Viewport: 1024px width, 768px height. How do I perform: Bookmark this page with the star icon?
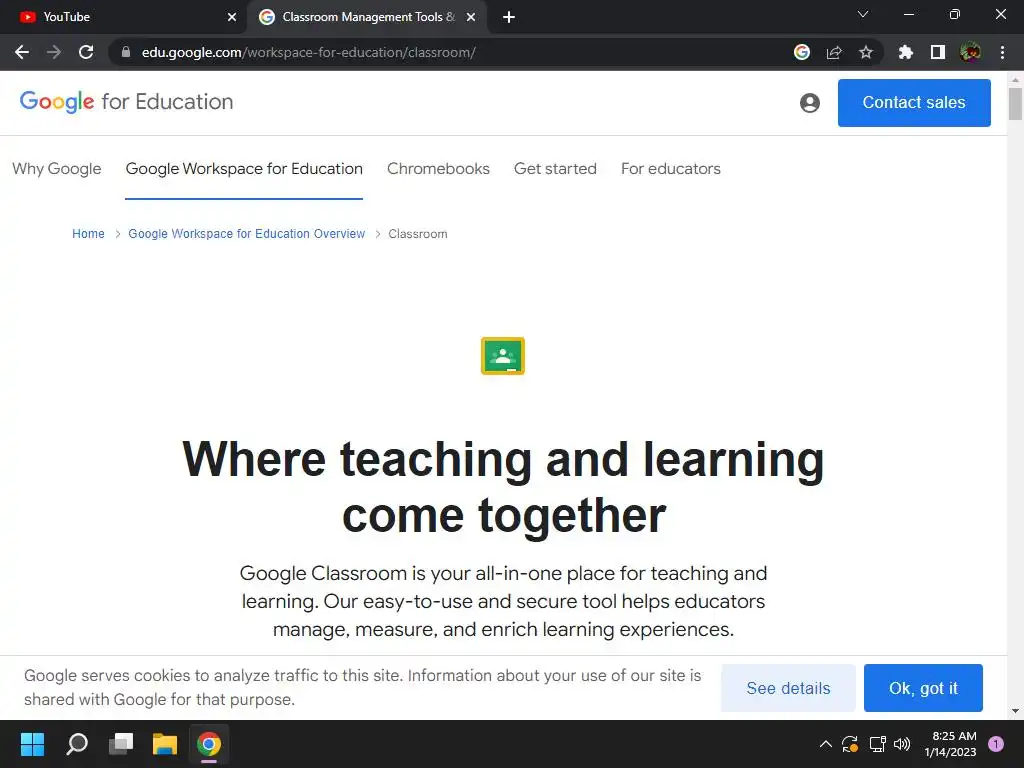point(866,52)
